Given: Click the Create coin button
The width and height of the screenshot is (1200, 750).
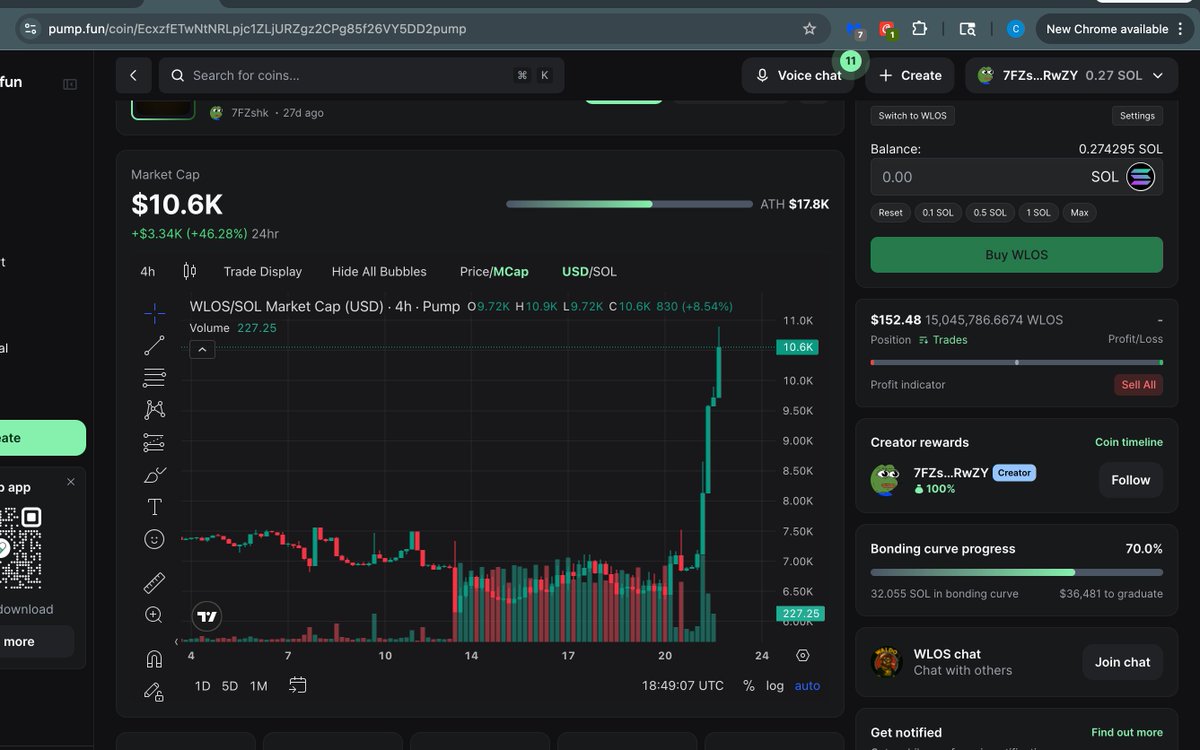Looking at the screenshot, I should [x=910, y=75].
